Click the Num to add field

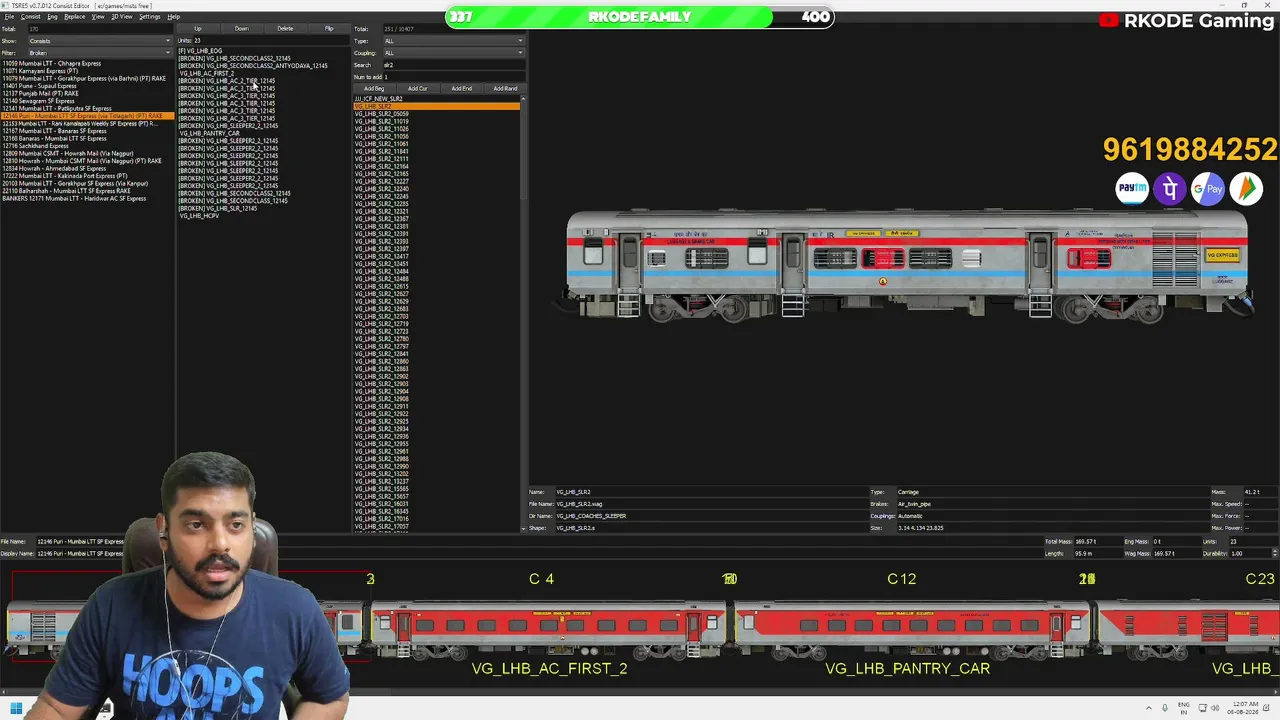pos(453,77)
